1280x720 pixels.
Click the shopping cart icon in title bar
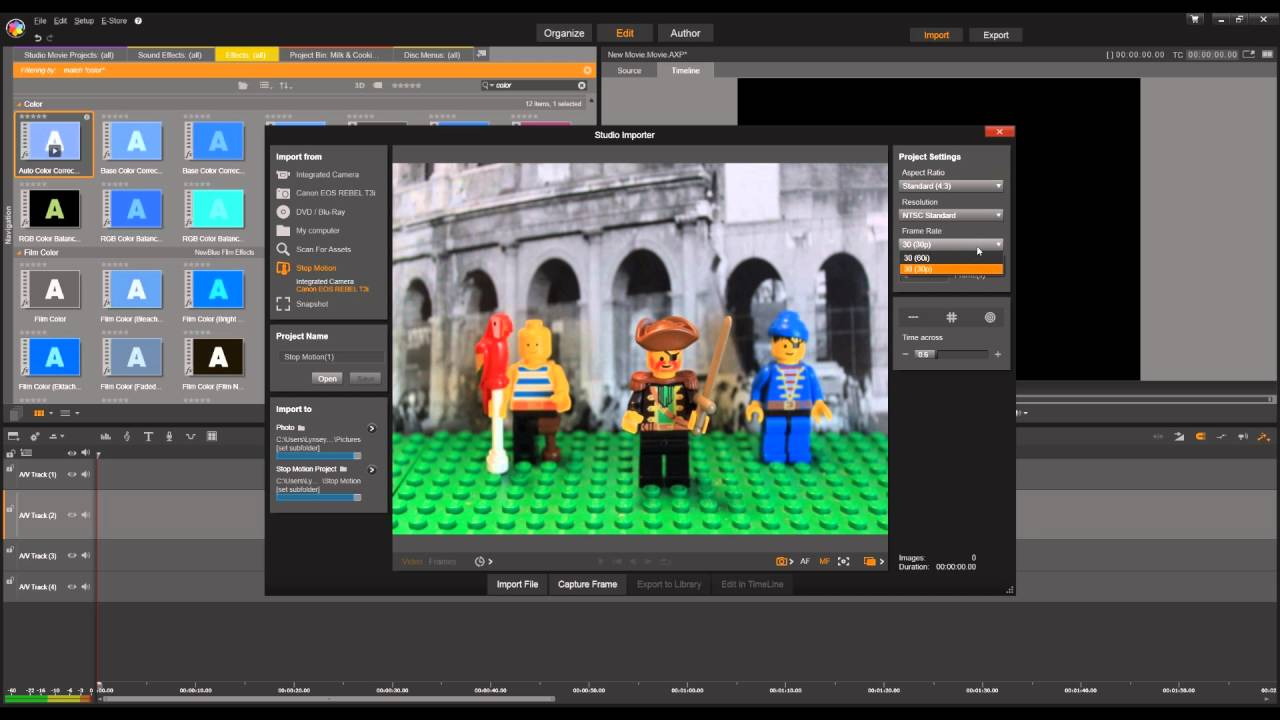coord(1194,19)
